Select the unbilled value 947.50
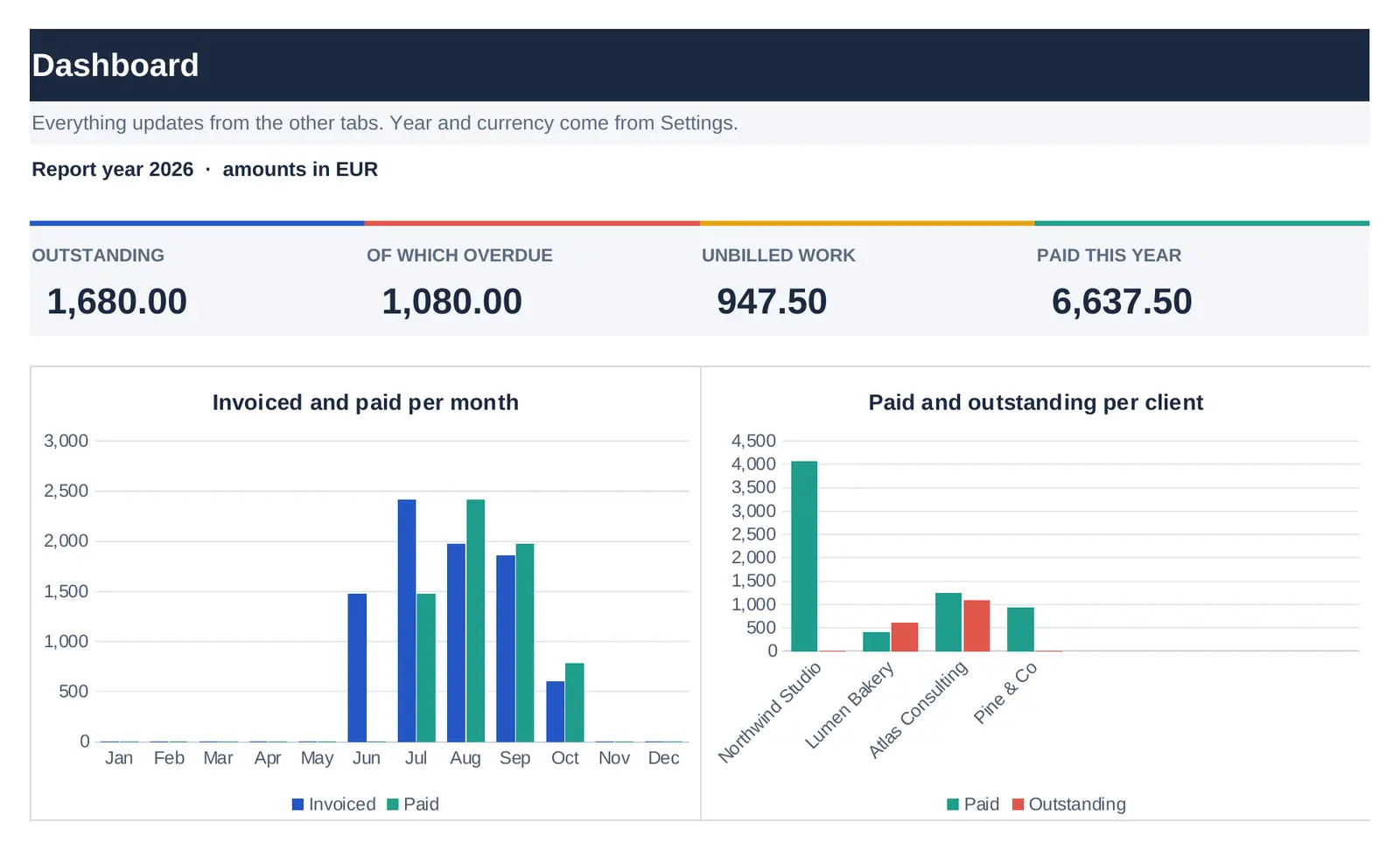1400x850 pixels. [x=772, y=302]
